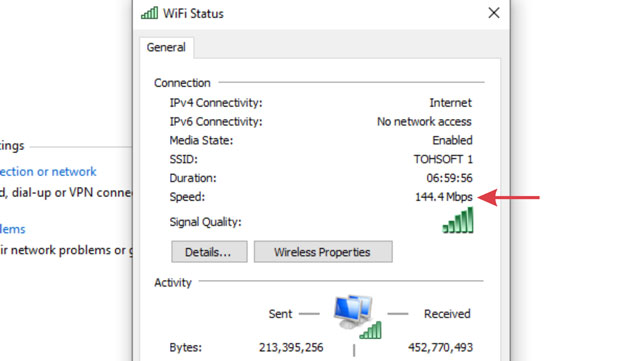This screenshot has height=361, width=640.
Task: Click the 144.4 Mbps speed value
Action: click(x=444, y=197)
